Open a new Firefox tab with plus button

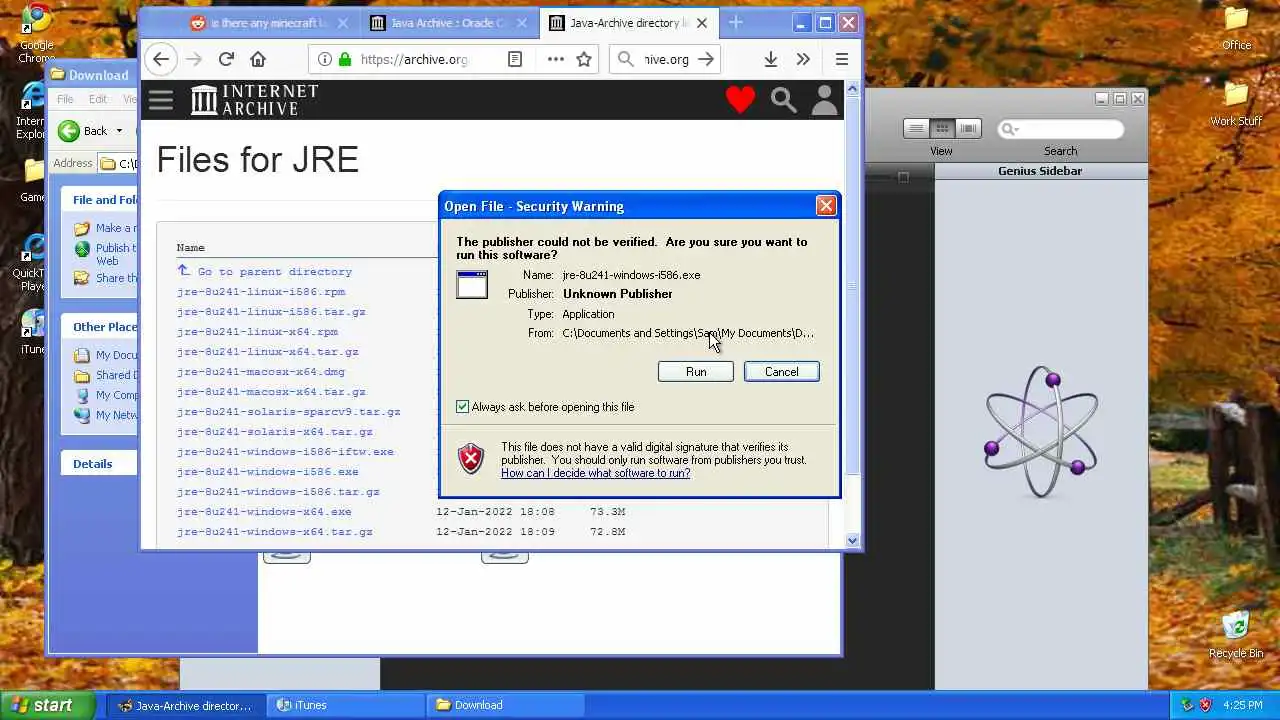click(x=736, y=23)
